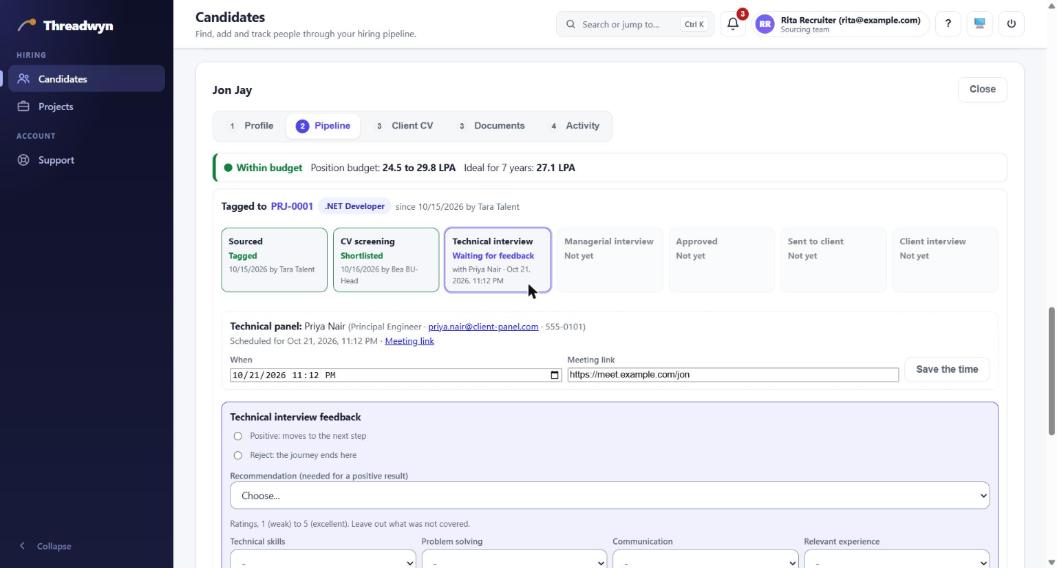Focus the Meeting link URL field
1057x568 pixels.
tap(733, 375)
